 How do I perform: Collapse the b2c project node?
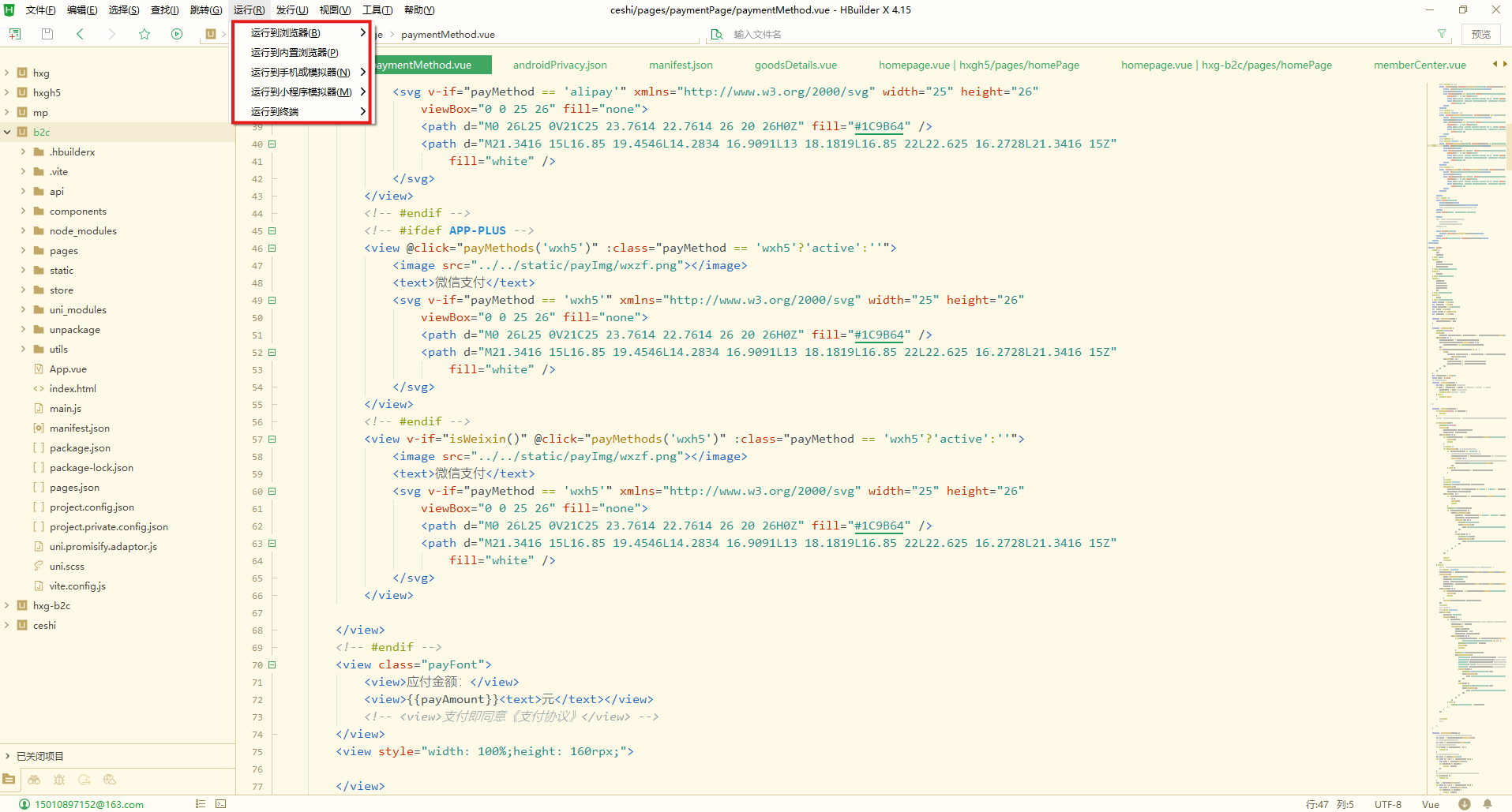7,132
